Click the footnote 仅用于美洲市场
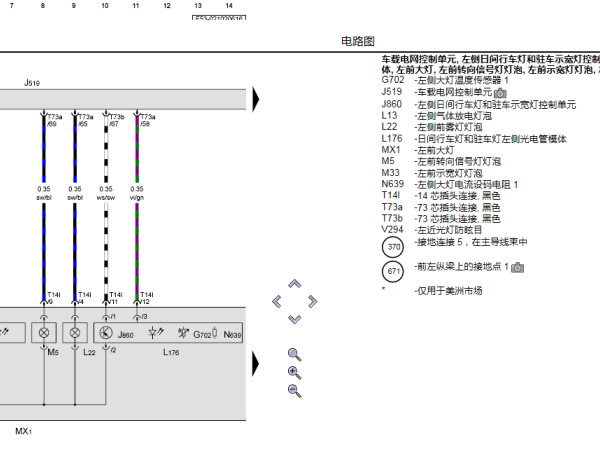 [x=448, y=291]
